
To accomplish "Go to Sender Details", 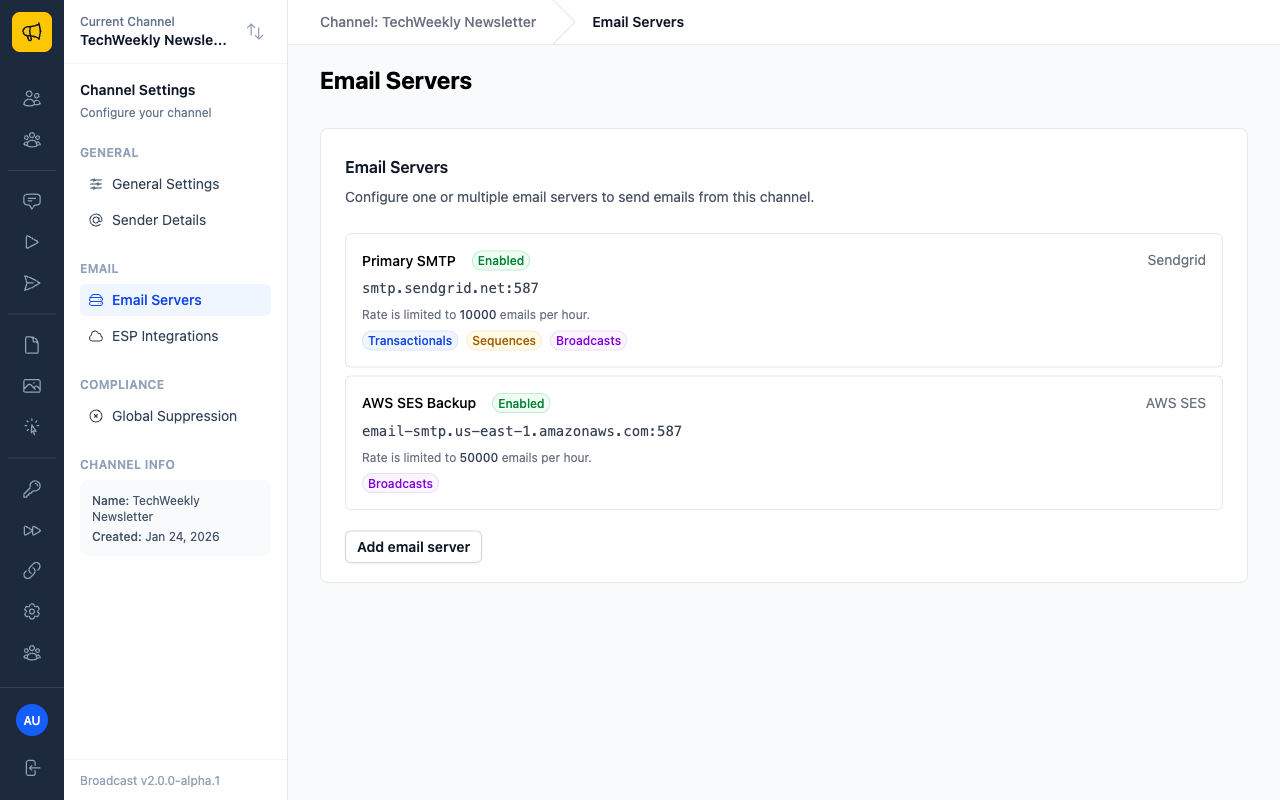I will pyautogui.click(x=175, y=220).
